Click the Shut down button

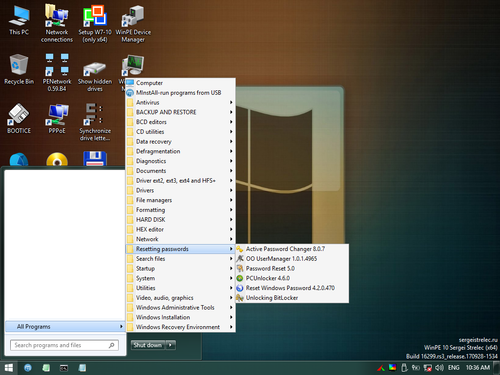[148, 345]
